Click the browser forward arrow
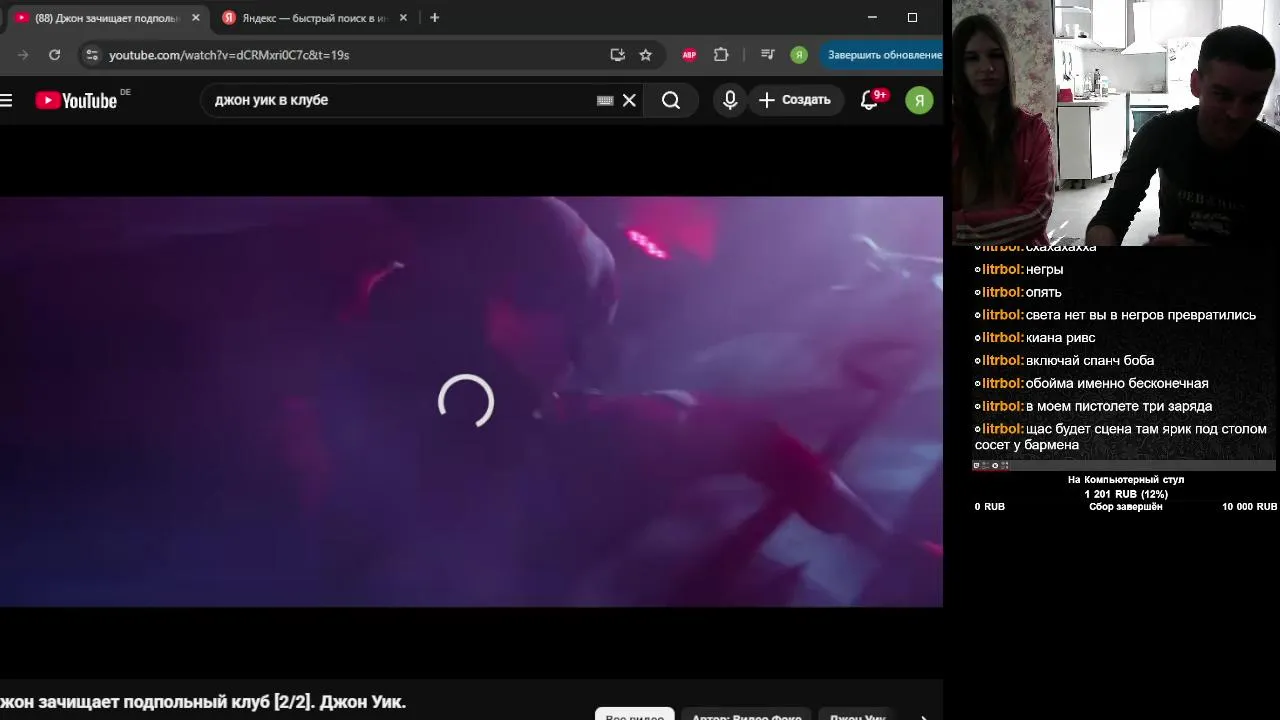Viewport: 1280px width, 720px height. 23,55
